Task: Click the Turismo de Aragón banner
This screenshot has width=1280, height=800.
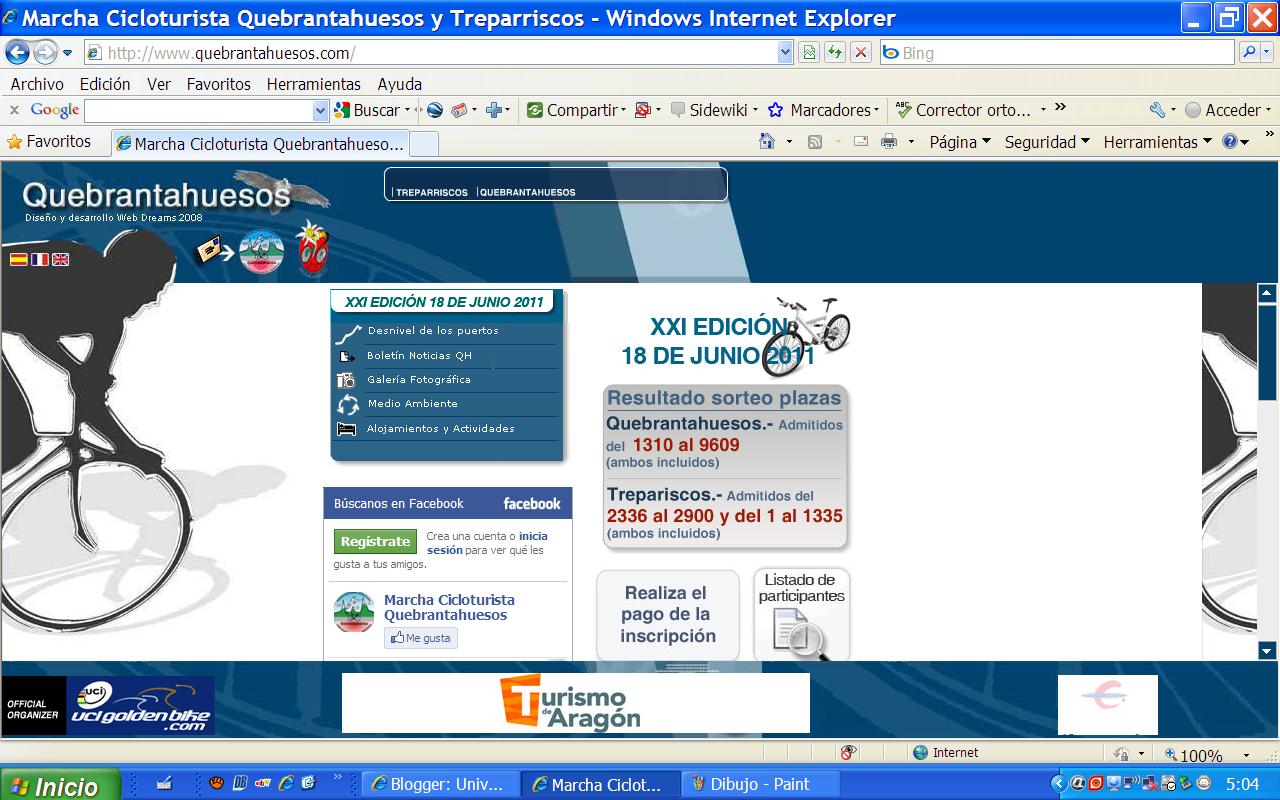Action: tap(576, 703)
